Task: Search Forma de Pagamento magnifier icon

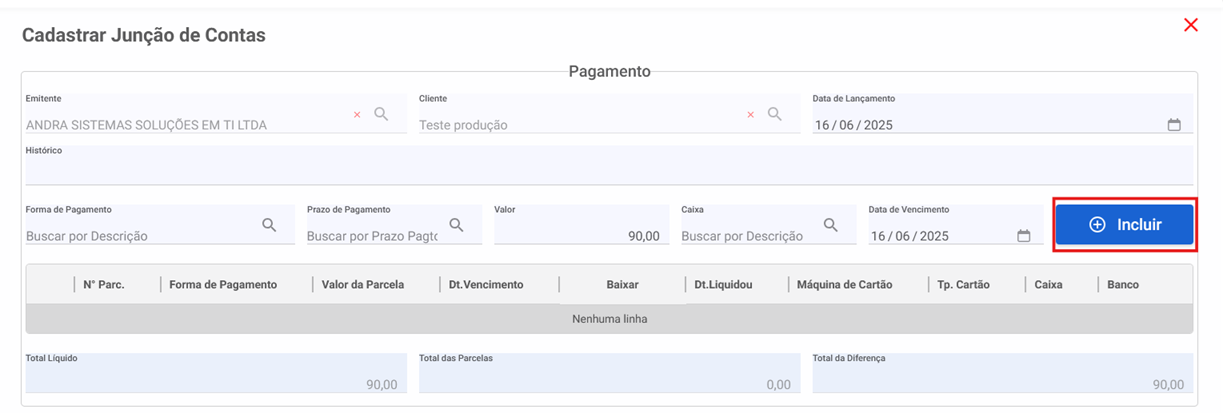Action: click(x=269, y=225)
